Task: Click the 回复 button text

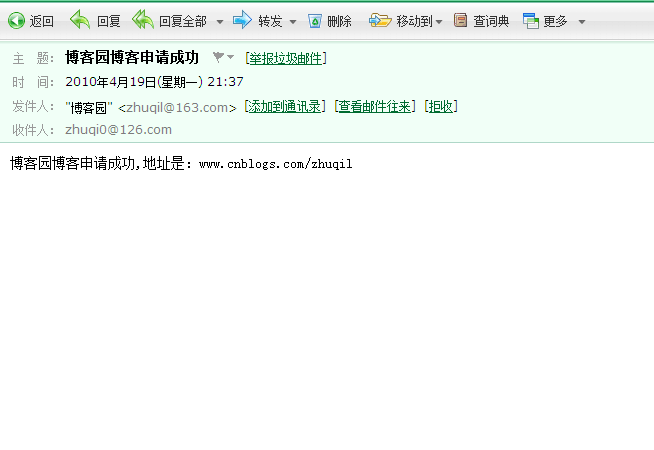Action: (109, 21)
